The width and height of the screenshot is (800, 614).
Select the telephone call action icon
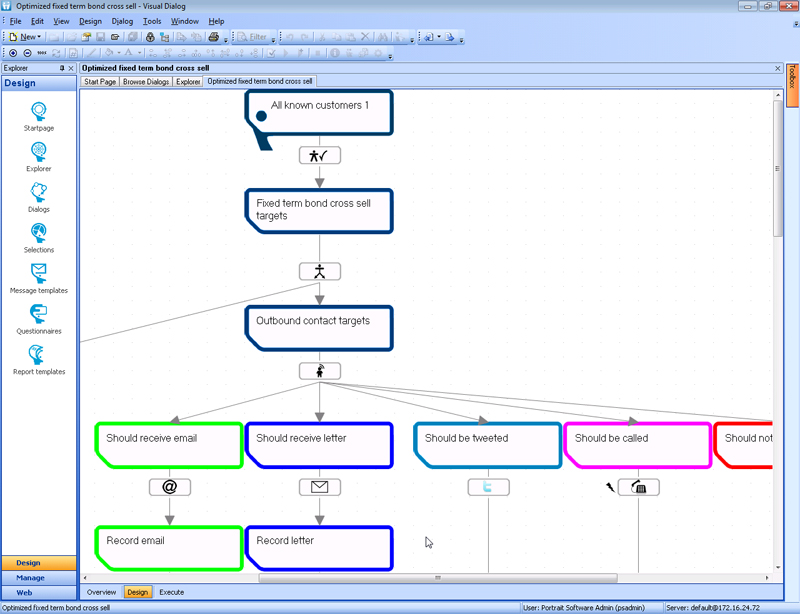(638, 487)
